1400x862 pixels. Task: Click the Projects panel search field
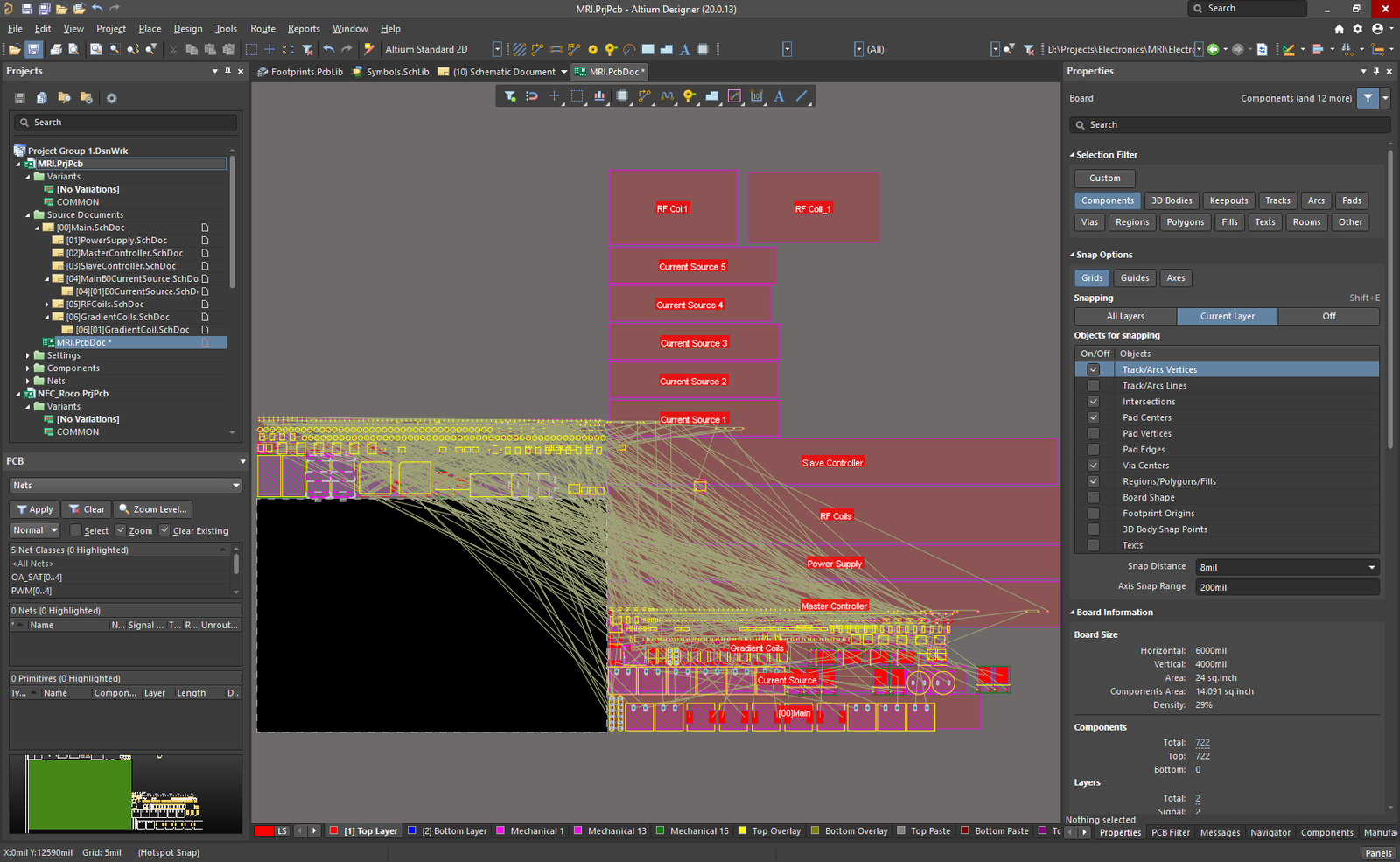click(125, 123)
